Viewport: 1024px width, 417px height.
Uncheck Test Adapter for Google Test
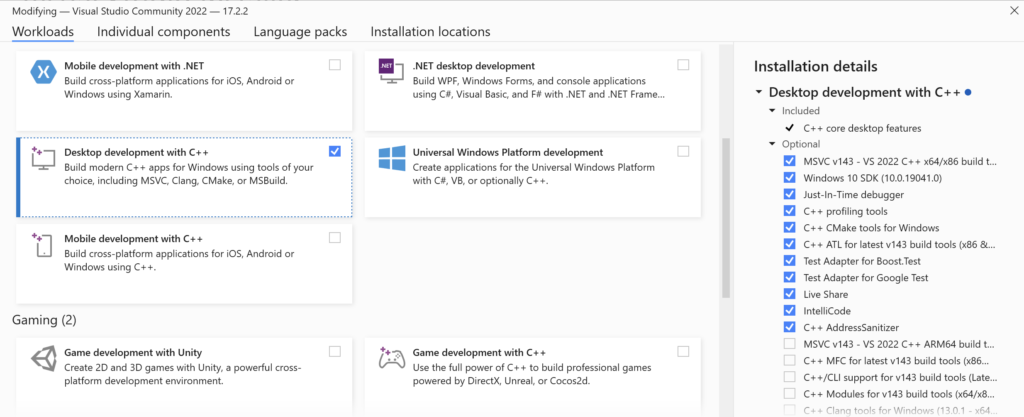point(790,277)
